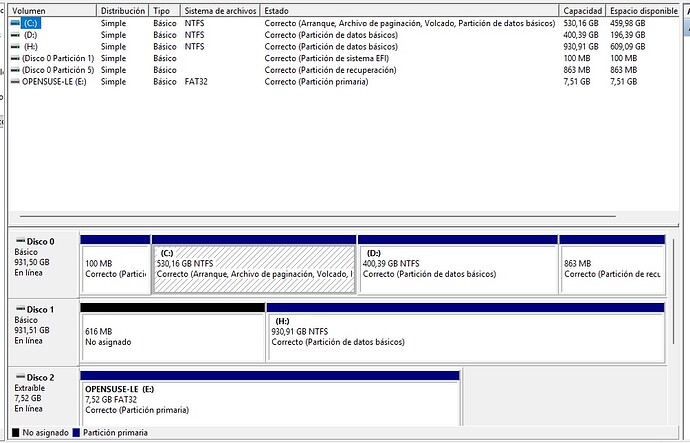
Task: Select the Disco 1 disk header icon
Action: [19, 310]
